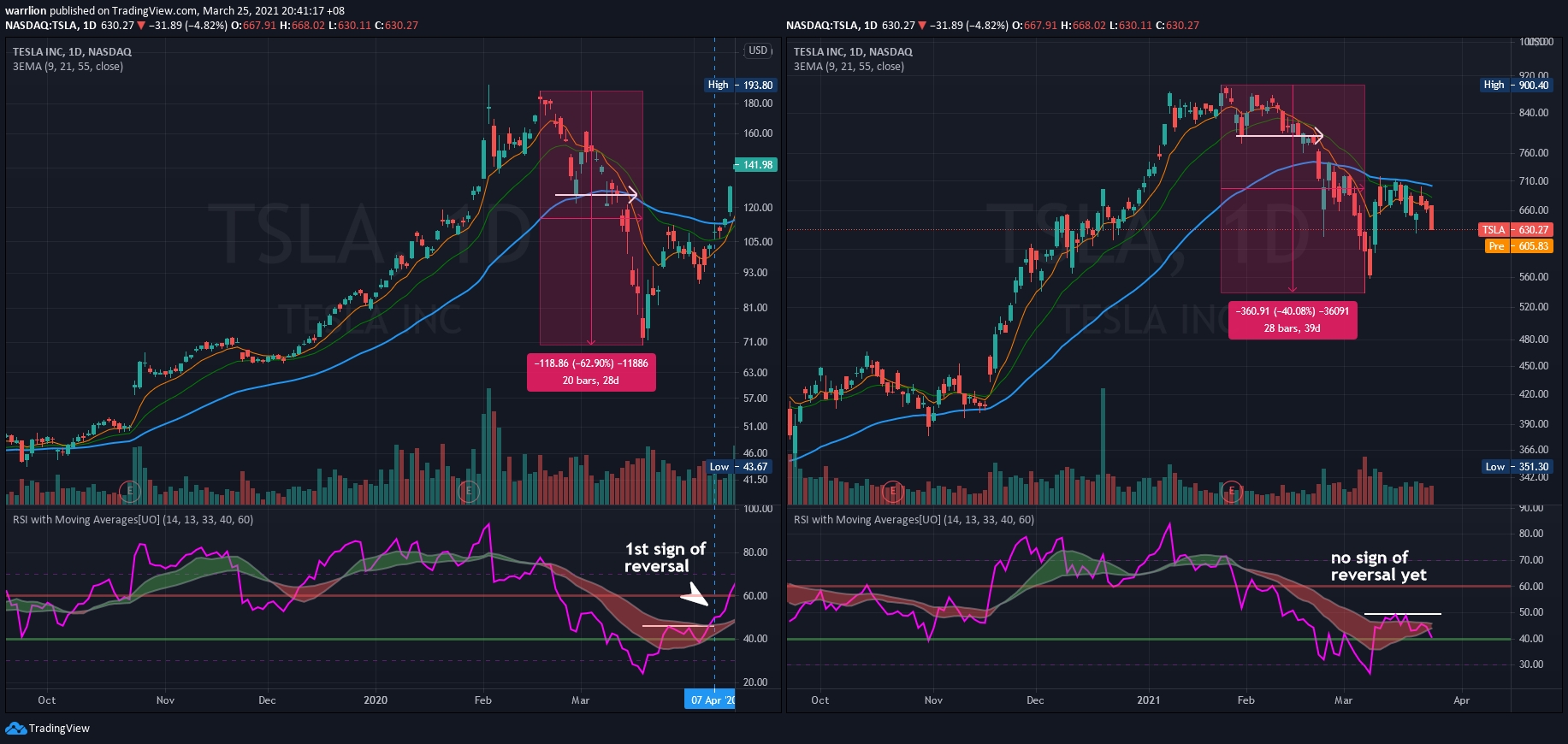This screenshot has height=744, width=1568.
Task: Click the RSI with Moving Averages legend, left chart
Action: point(133,520)
